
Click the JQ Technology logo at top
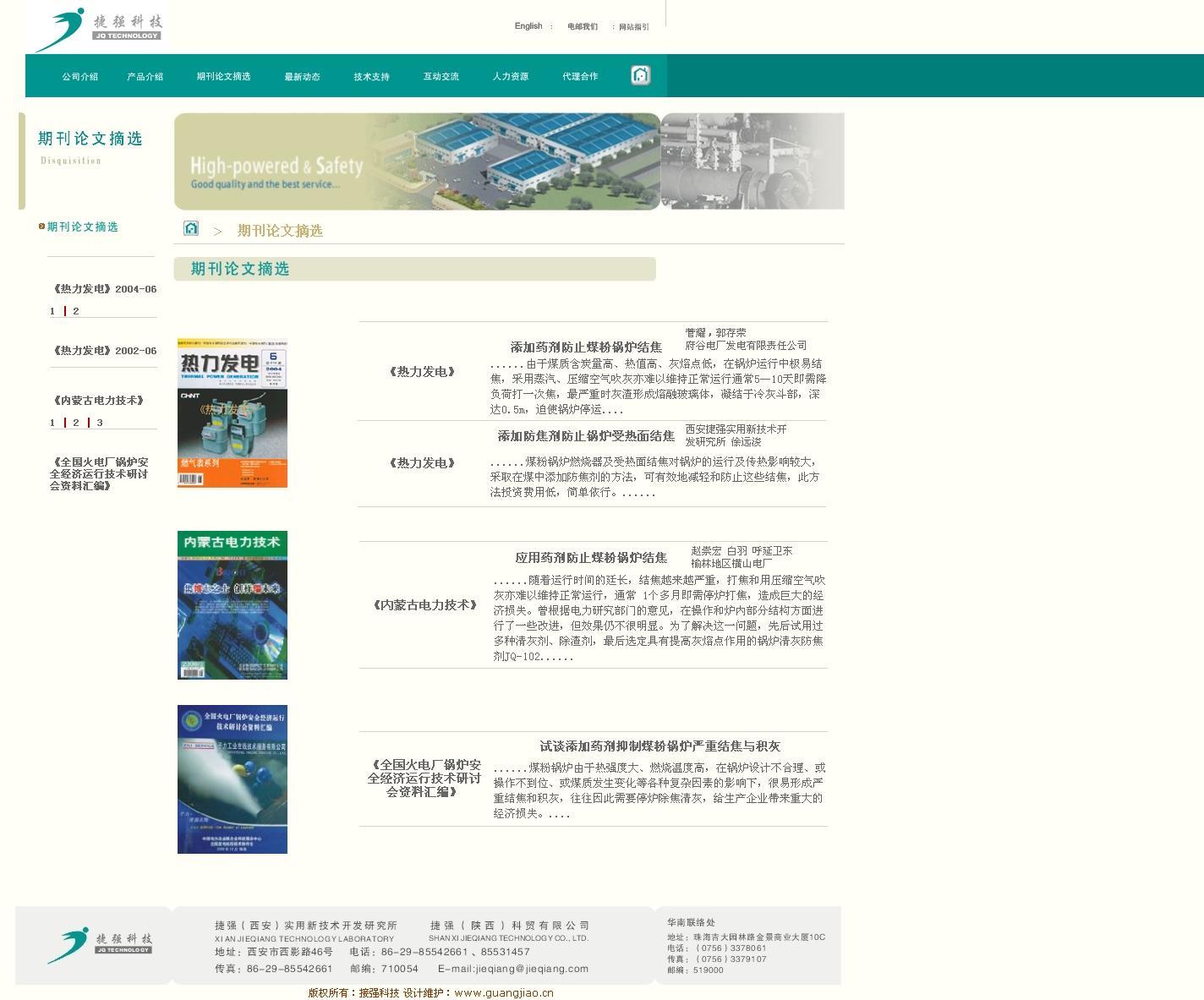click(97, 28)
